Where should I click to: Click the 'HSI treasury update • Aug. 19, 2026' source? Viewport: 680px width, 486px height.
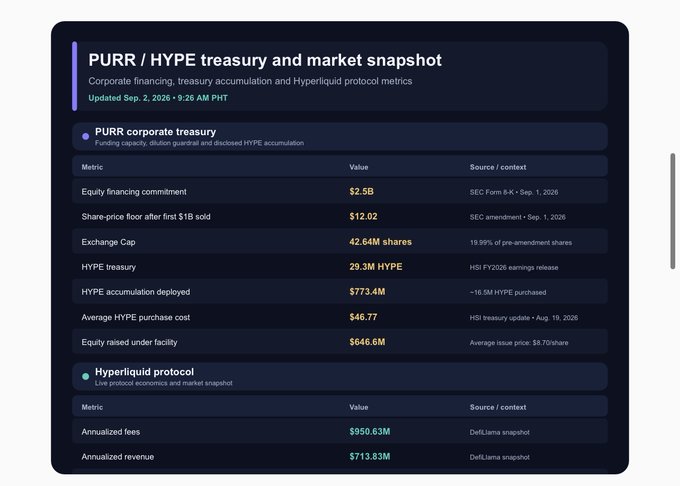click(523, 318)
